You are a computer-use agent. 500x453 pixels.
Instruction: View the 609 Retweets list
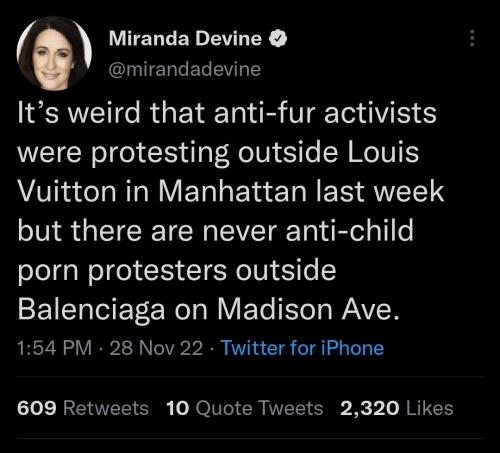point(83,408)
